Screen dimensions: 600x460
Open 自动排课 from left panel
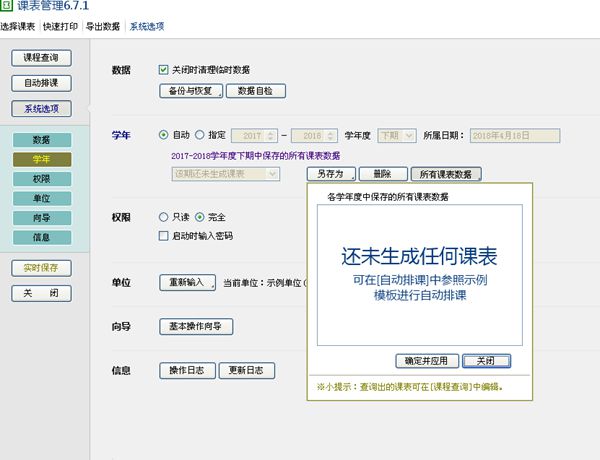pos(41,84)
